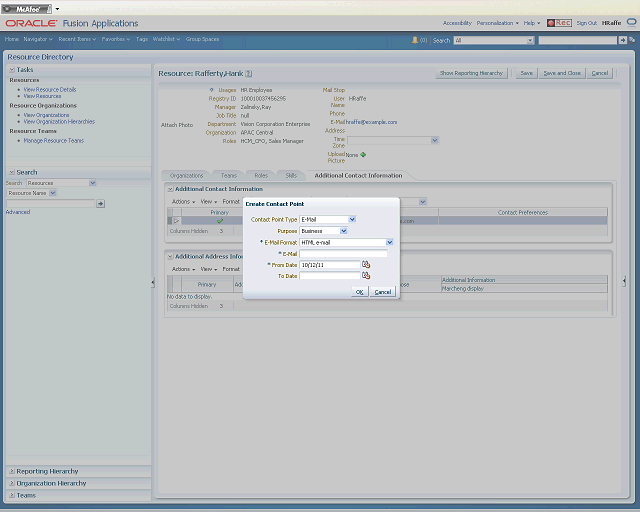Open Personalization menu

[x=498, y=23]
